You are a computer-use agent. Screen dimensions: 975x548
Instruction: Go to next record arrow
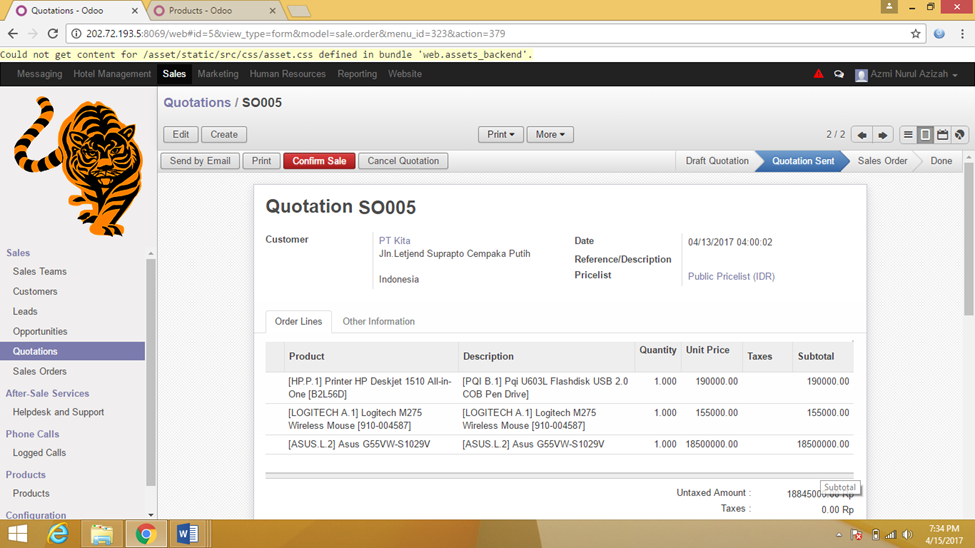click(882, 134)
